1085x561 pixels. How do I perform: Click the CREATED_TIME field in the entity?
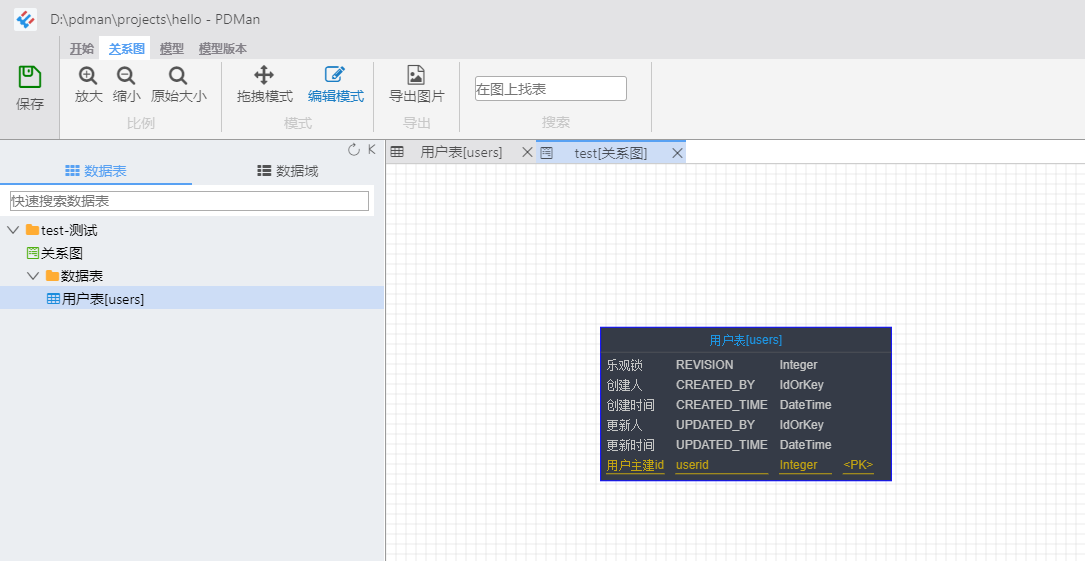click(x=722, y=405)
